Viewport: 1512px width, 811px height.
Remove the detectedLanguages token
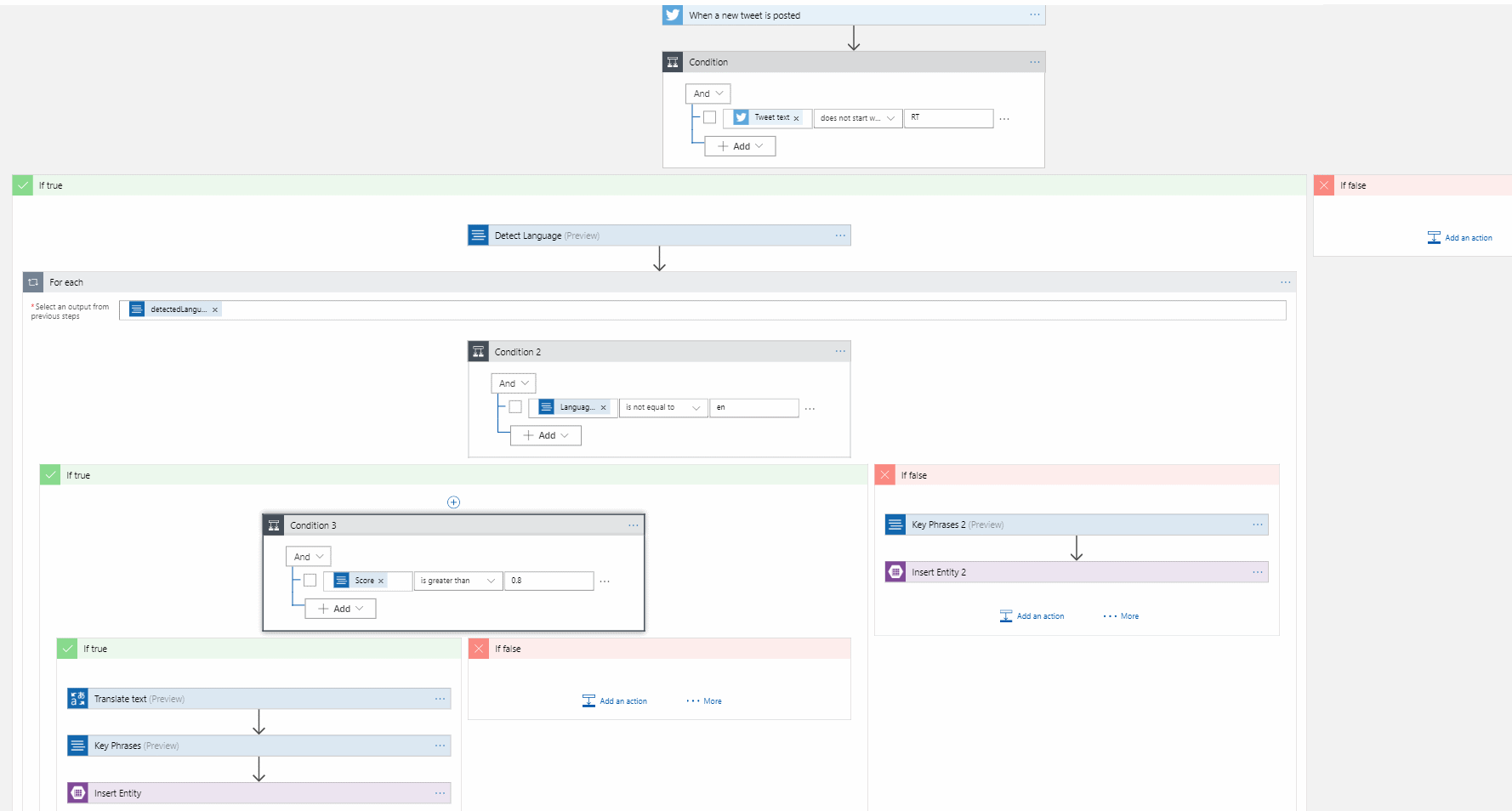(215, 309)
